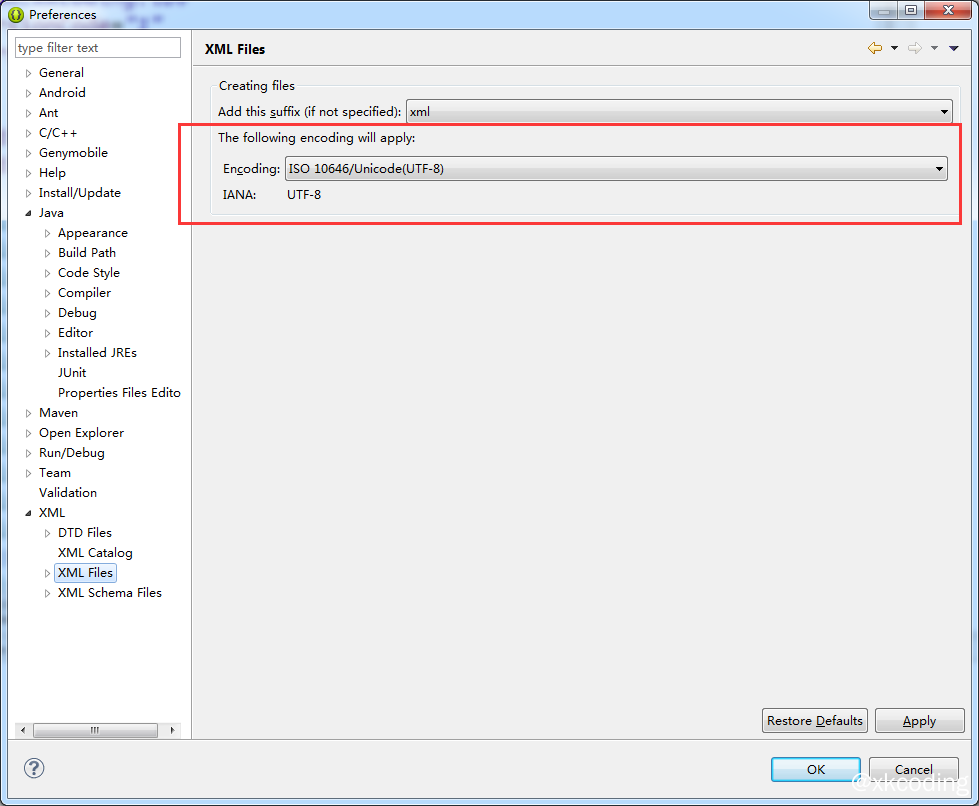Expand the General tree node
Image resolution: width=979 pixels, height=806 pixels.
(x=29, y=73)
